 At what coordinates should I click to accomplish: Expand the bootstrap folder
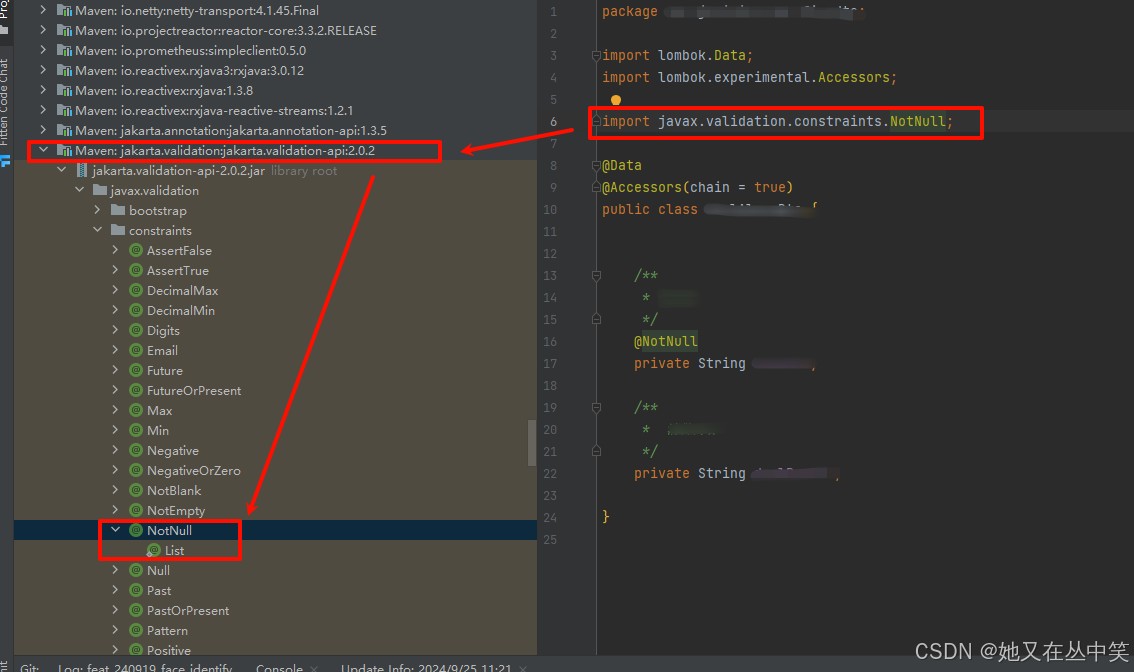click(98, 210)
